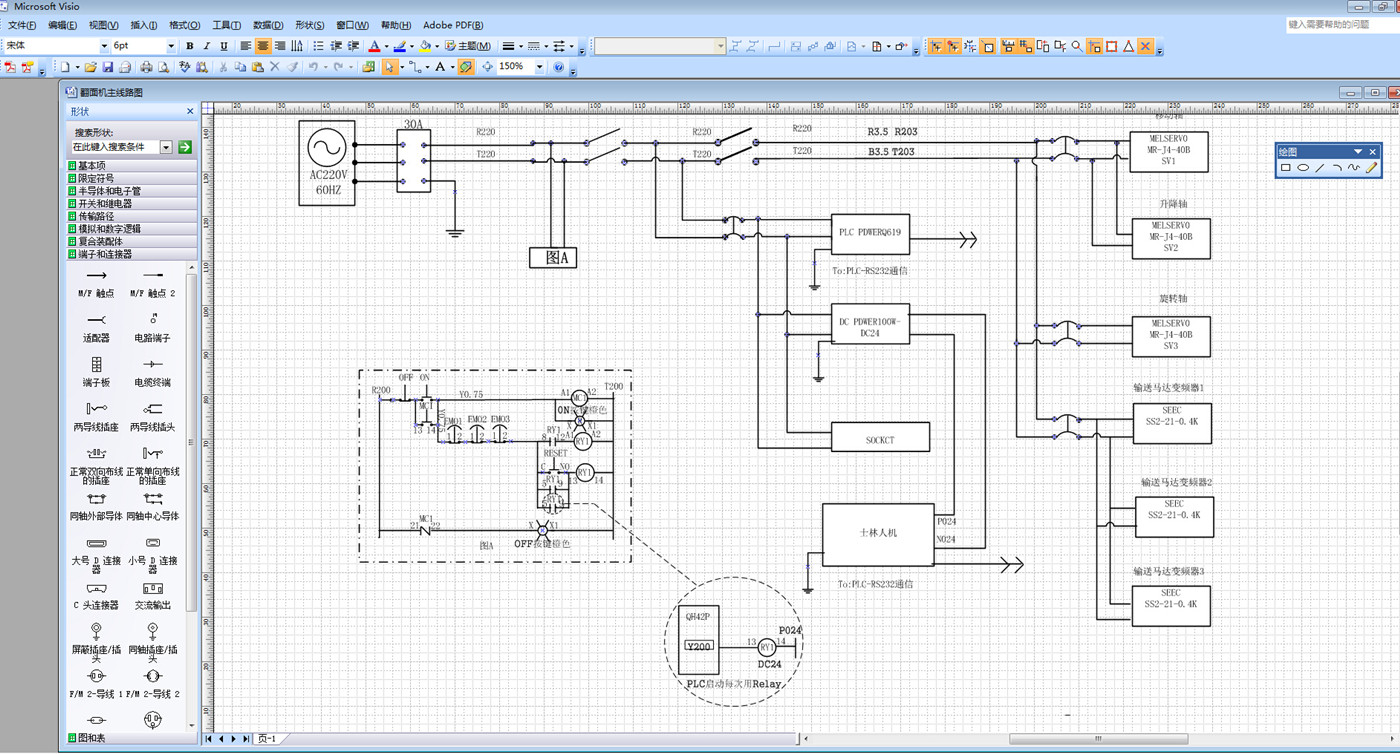Toggle bold formatting

[190, 46]
